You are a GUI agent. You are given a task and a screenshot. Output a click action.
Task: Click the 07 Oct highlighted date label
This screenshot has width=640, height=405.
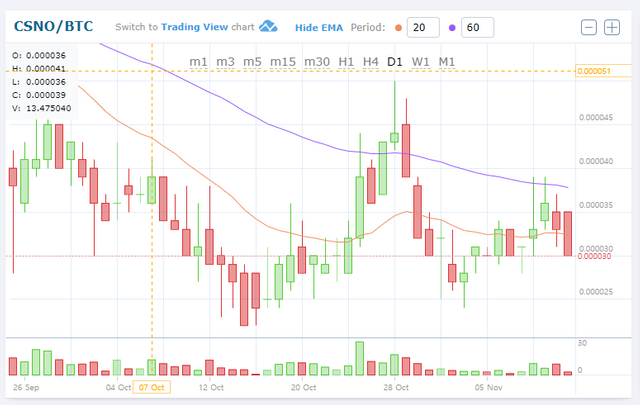click(x=152, y=387)
